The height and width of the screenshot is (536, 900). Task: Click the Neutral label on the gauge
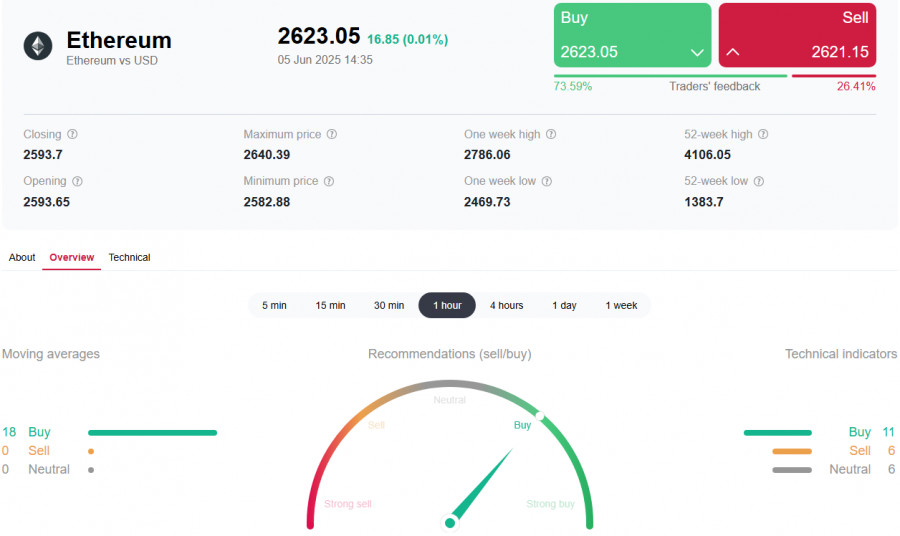[449, 400]
